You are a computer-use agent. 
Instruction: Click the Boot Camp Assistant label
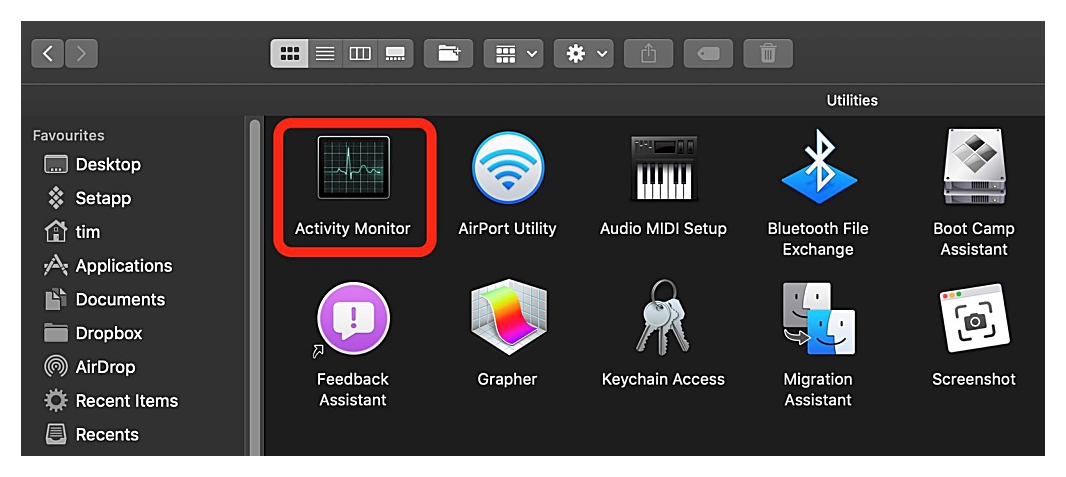[974, 238]
